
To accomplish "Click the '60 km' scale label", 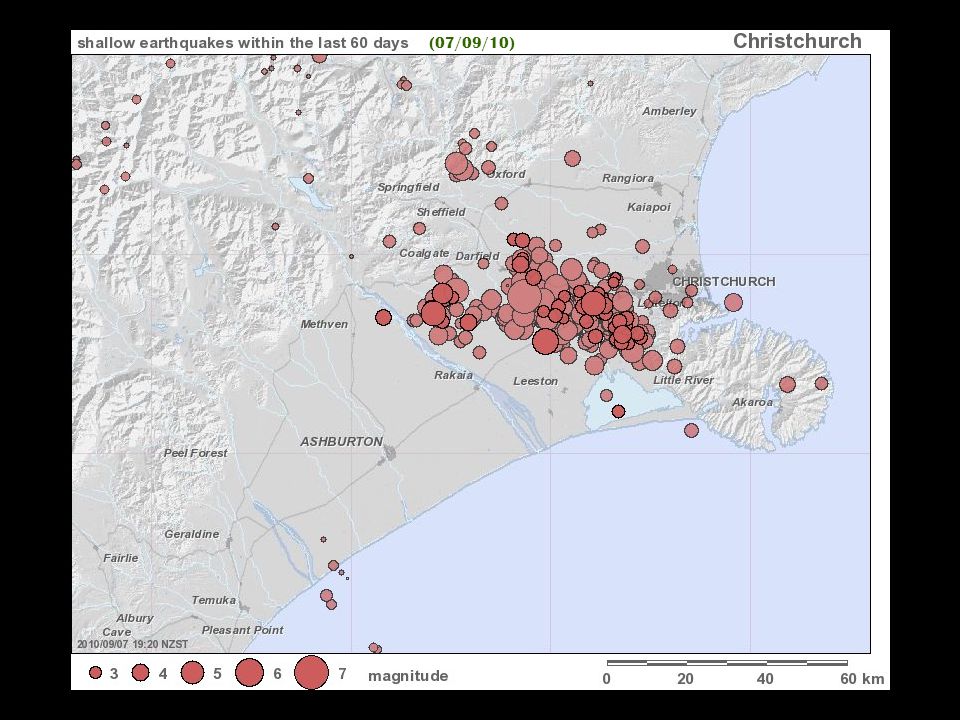I will pos(862,678).
